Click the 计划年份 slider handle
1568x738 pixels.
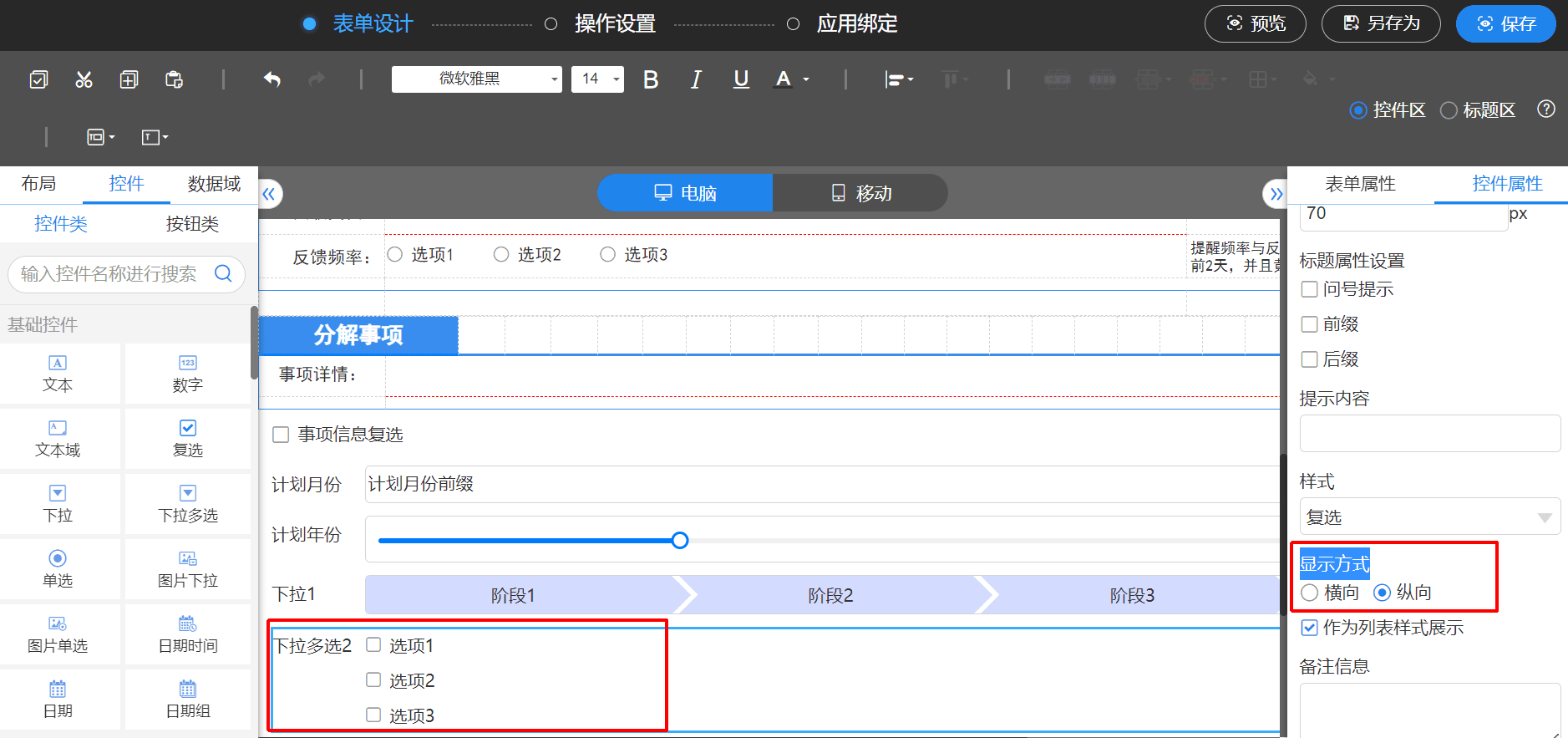point(680,540)
